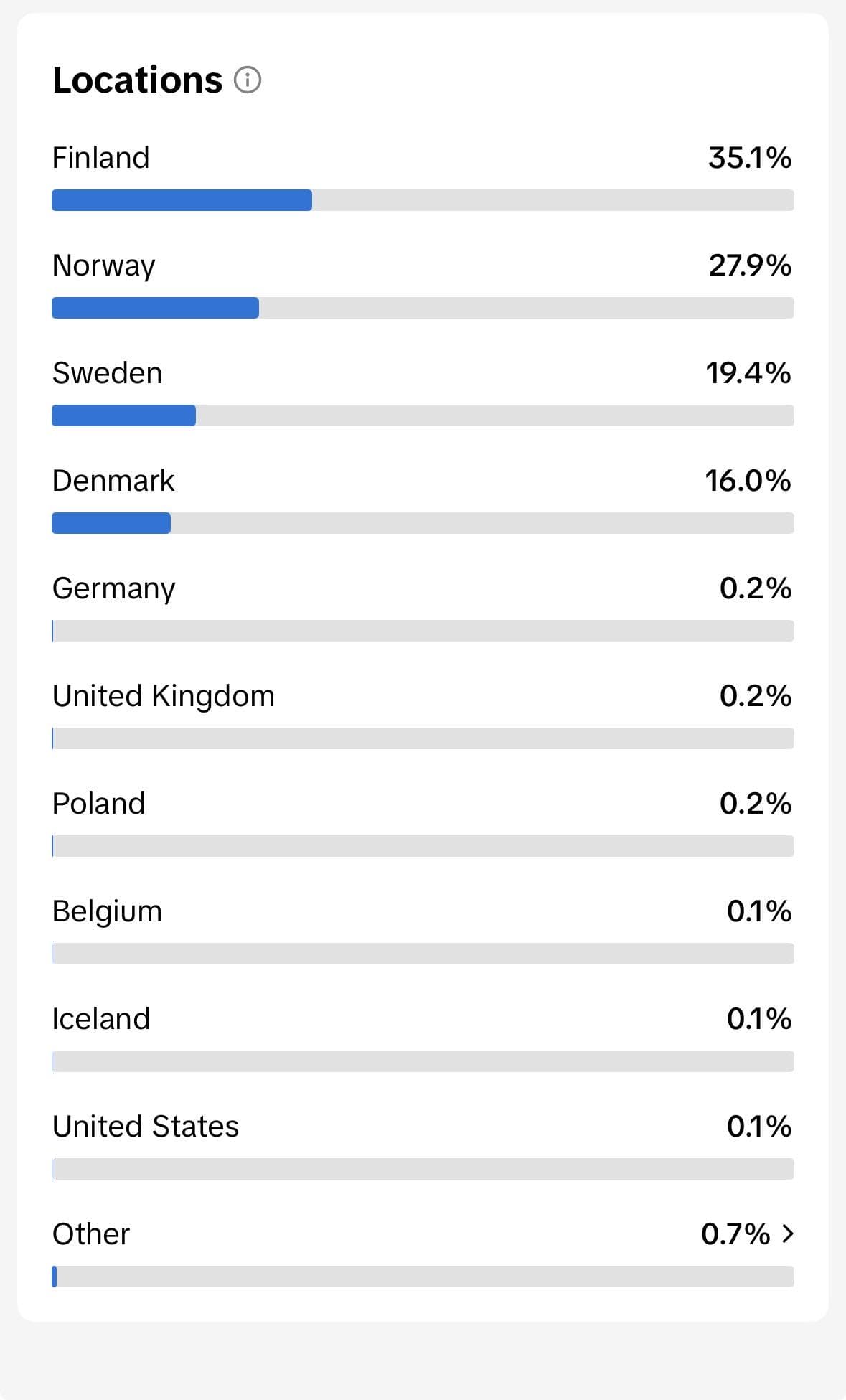Expand the Other locations chevron
This screenshot has width=846, height=1400.
[x=788, y=1234]
